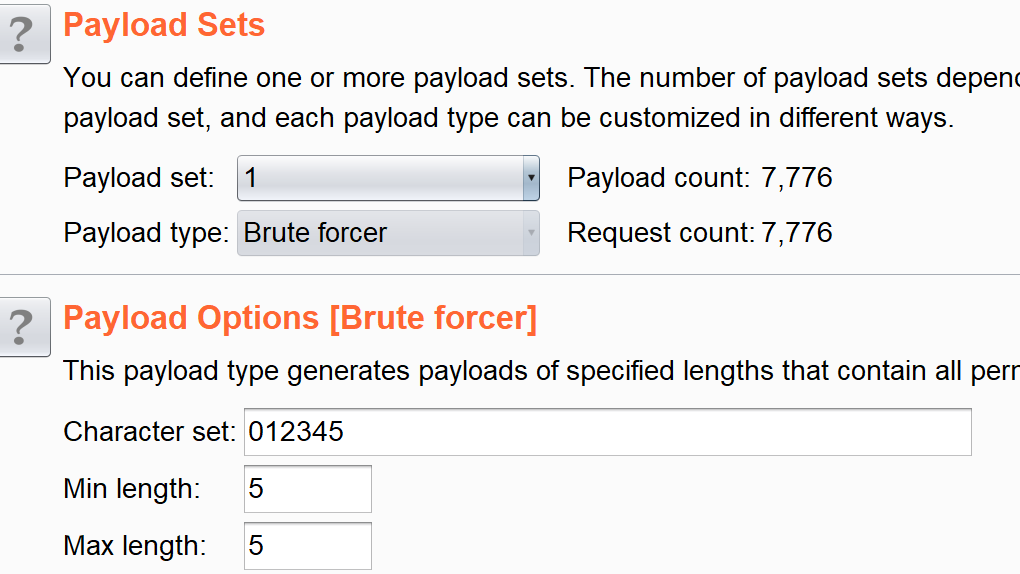This screenshot has height=574, width=1020.
Task: Click the Payload Options [Brute forcer] heading
Action: tap(300, 318)
